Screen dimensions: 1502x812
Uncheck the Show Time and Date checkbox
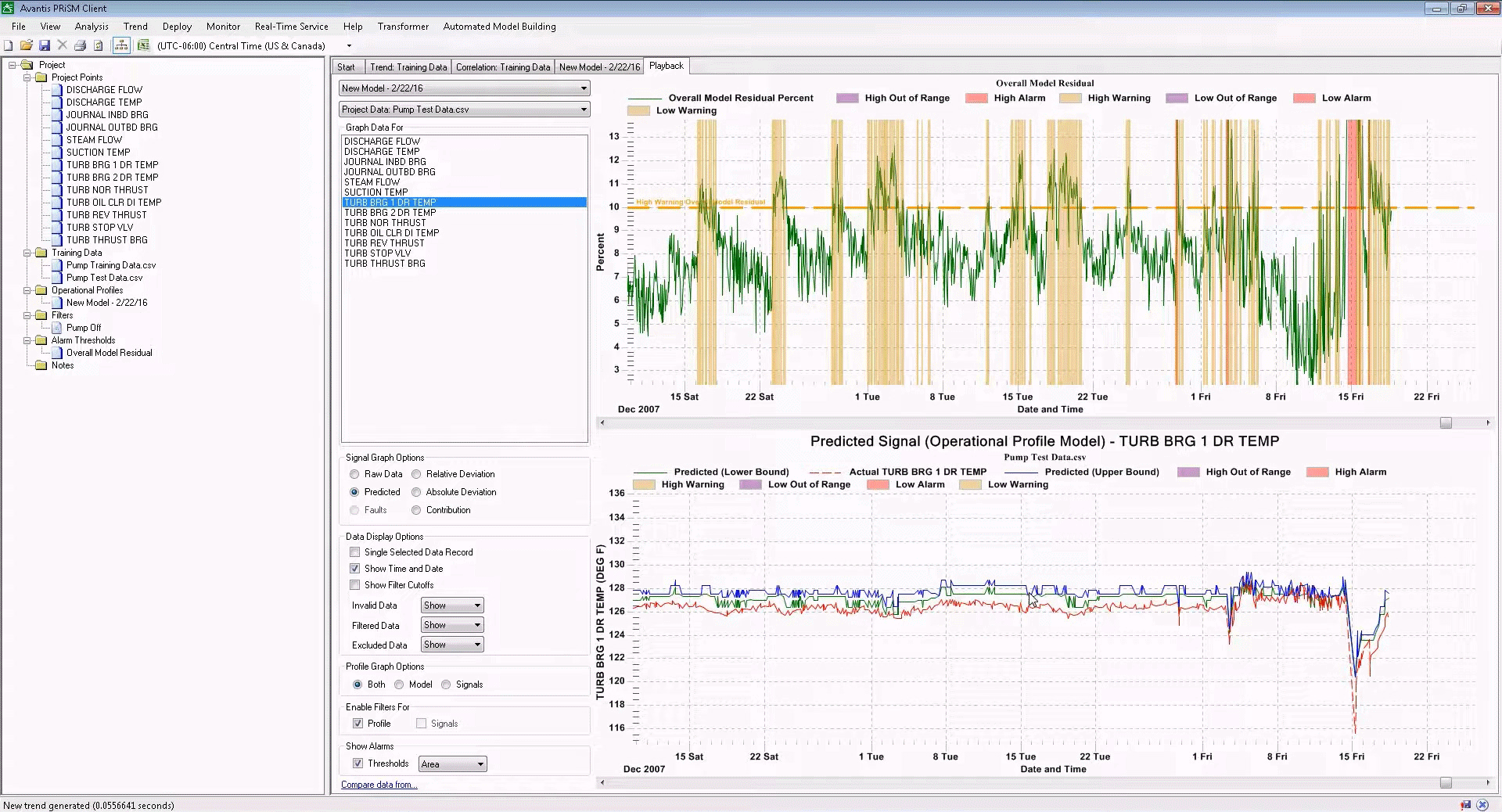[355, 568]
